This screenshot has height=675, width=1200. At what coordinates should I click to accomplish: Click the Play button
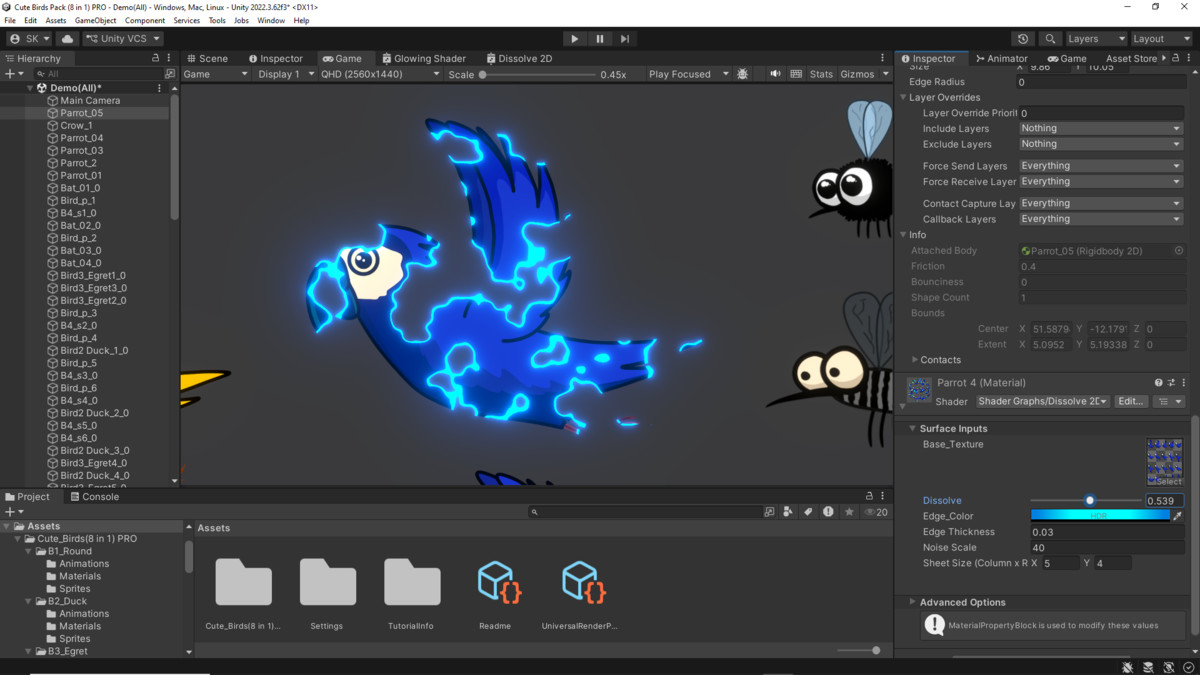click(574, 39)
